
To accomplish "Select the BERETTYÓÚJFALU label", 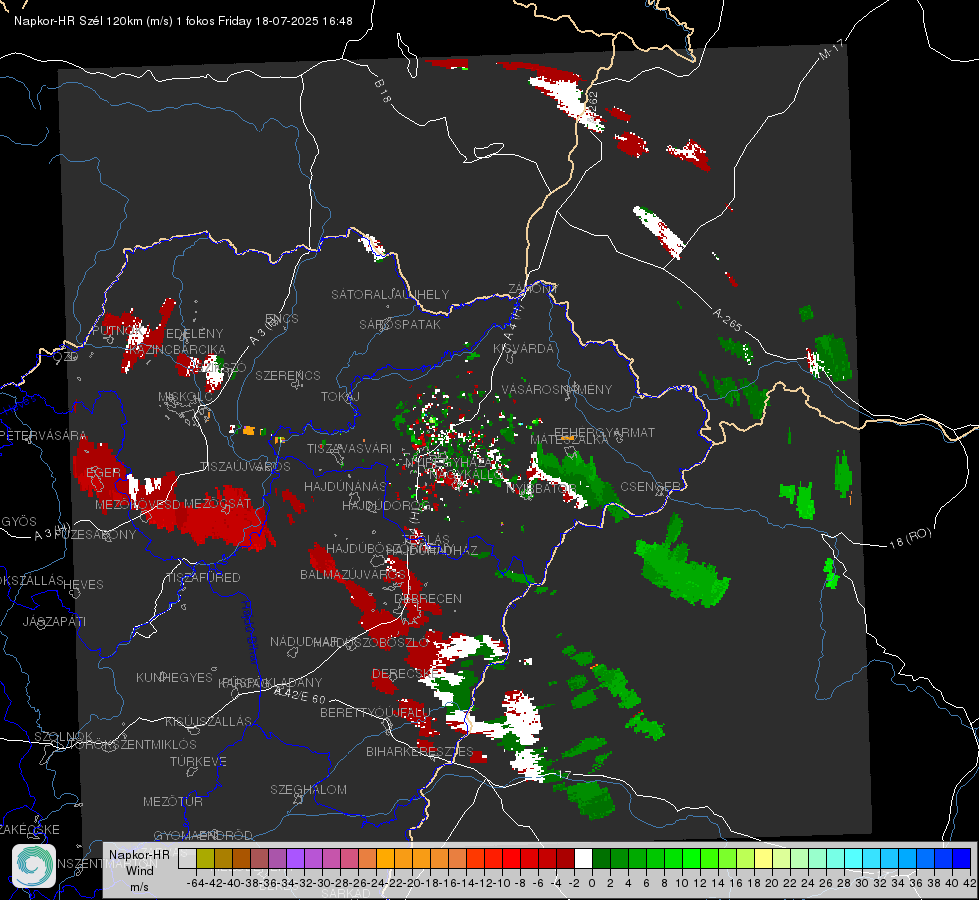I will tap(375, 712).
